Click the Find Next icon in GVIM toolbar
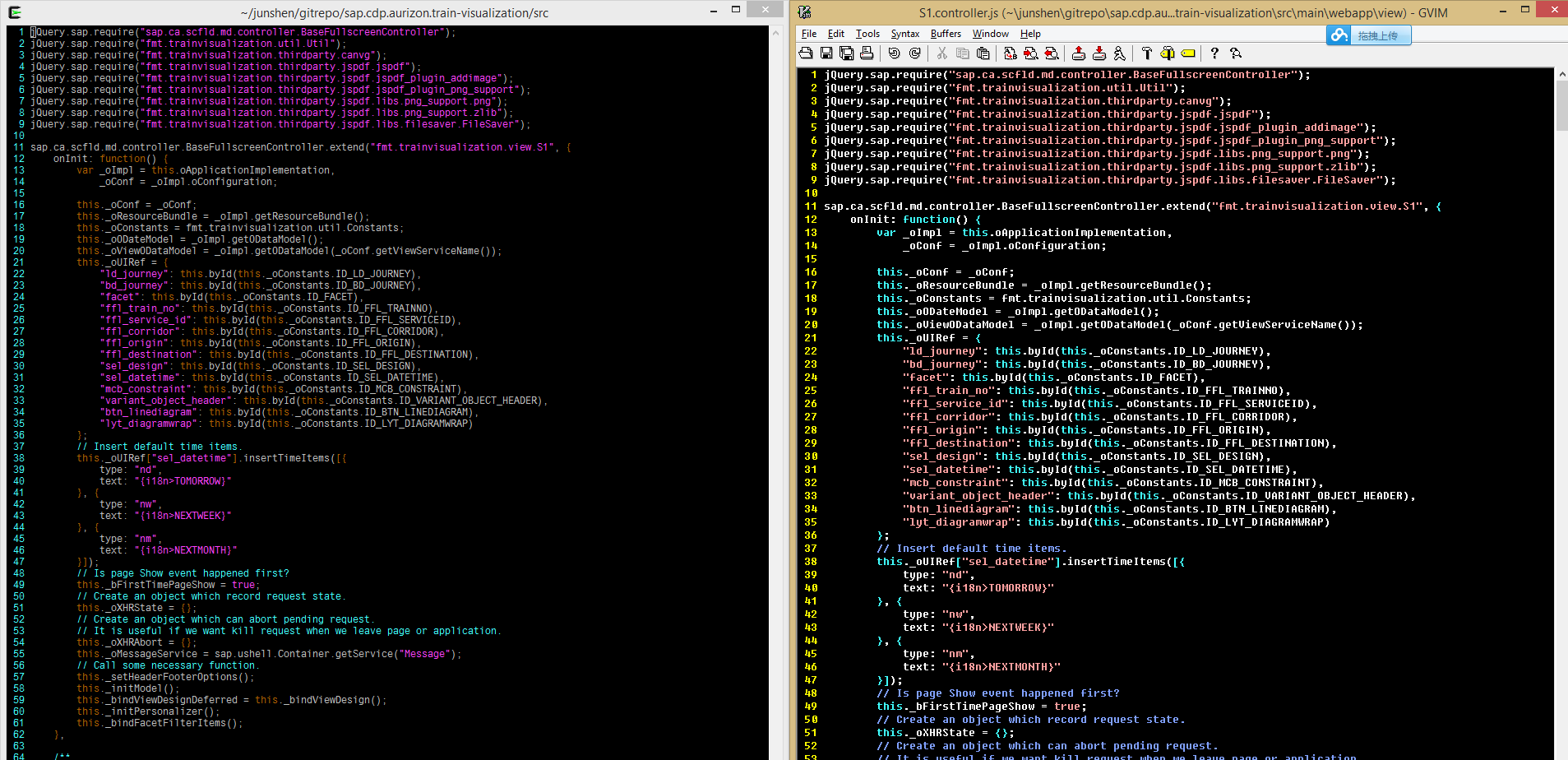This screenshot has width=1568, height=760. click(1030, 53)
